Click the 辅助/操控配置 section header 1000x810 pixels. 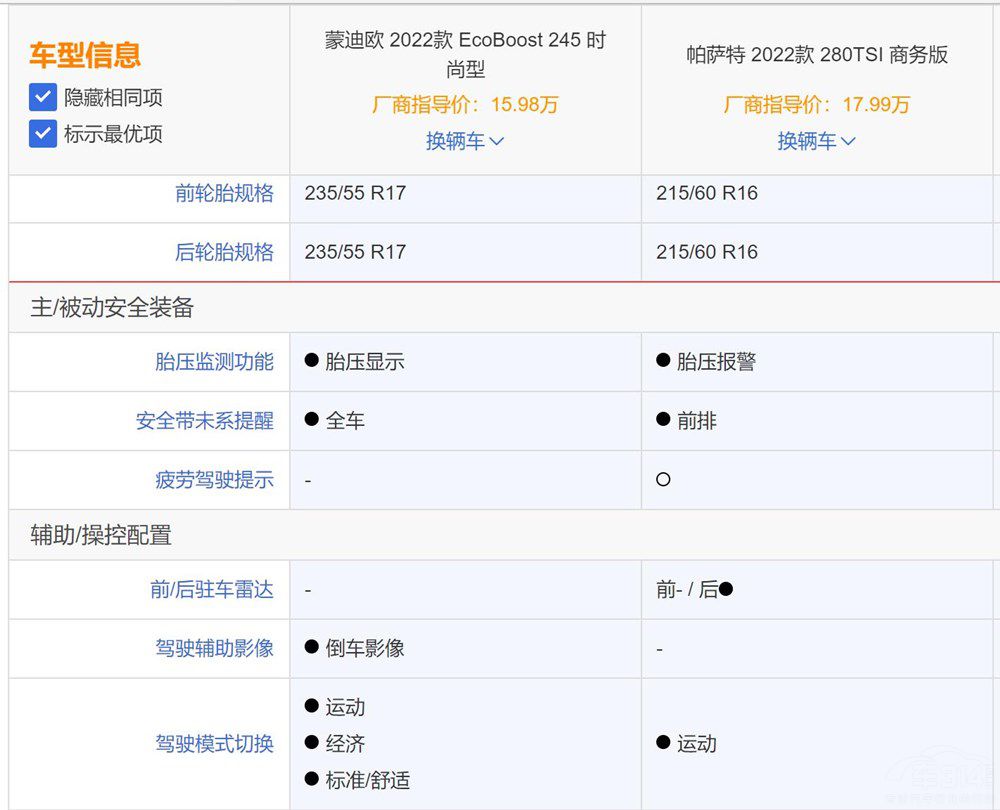pos(101,535)
